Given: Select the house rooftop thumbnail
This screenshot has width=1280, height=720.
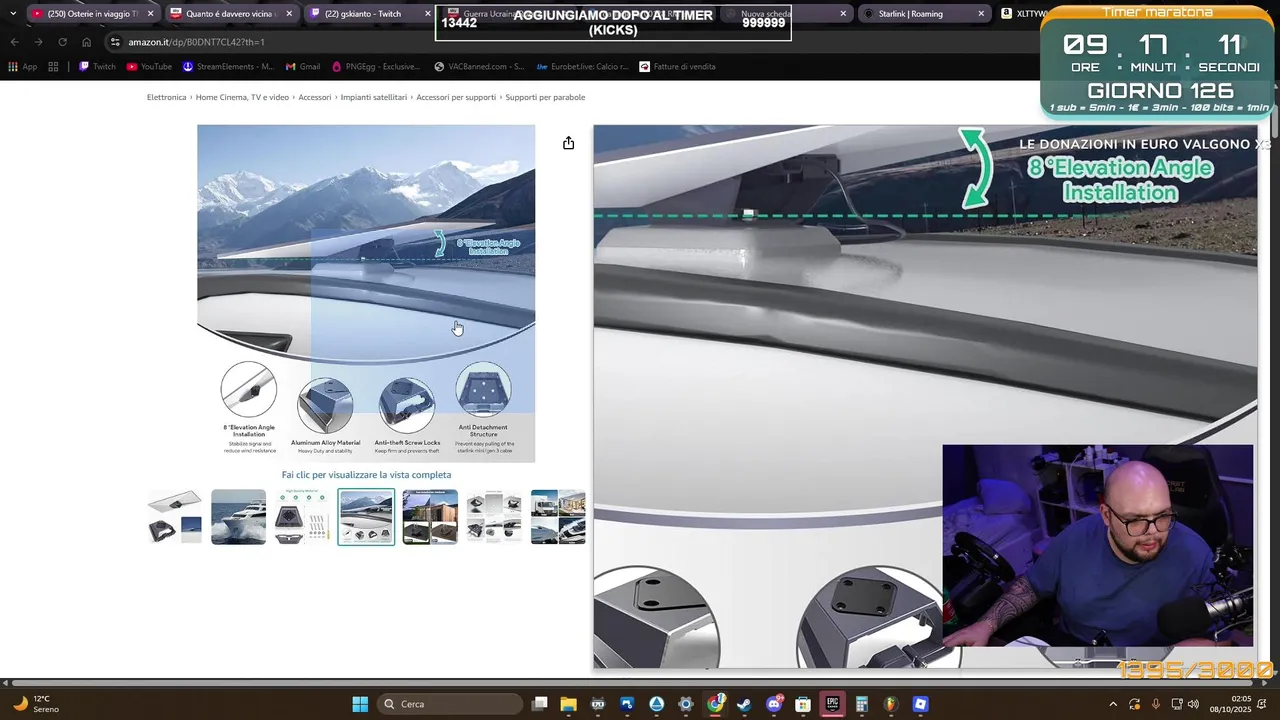Looking at the screenshot, I should (430, 517).
